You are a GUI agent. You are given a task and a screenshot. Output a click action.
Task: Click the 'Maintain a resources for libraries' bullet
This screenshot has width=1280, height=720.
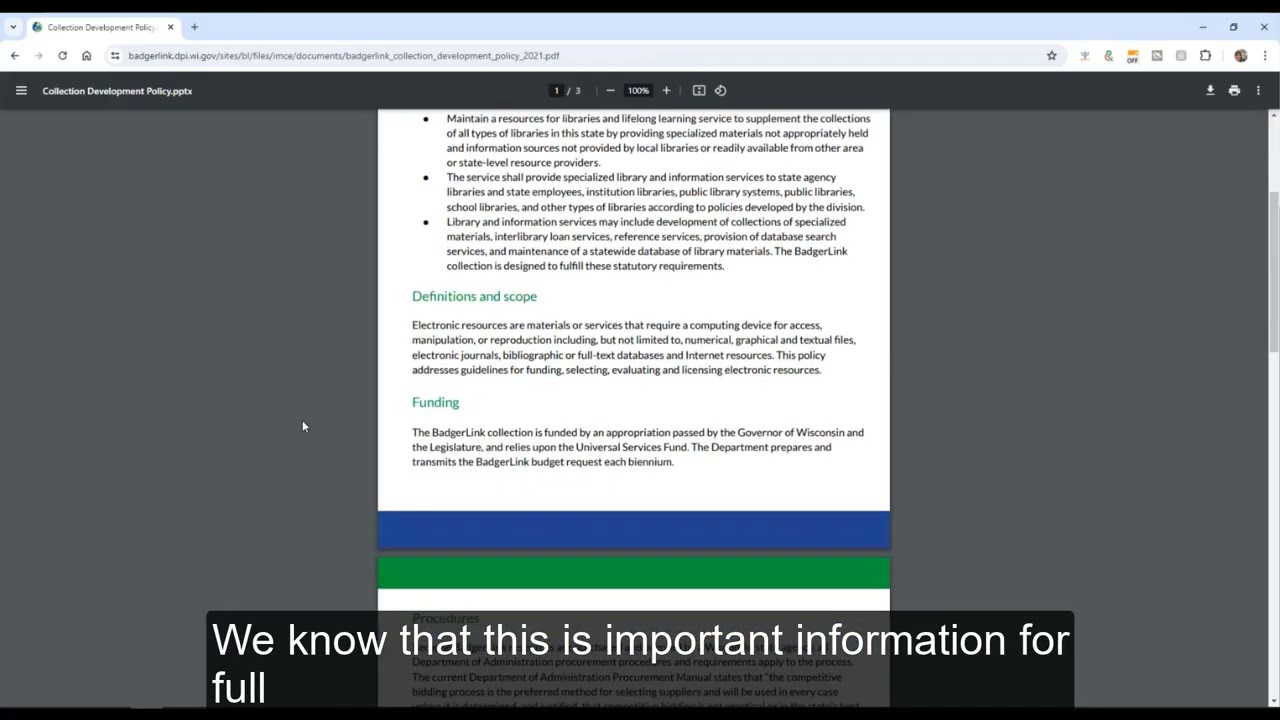[658, 140]
